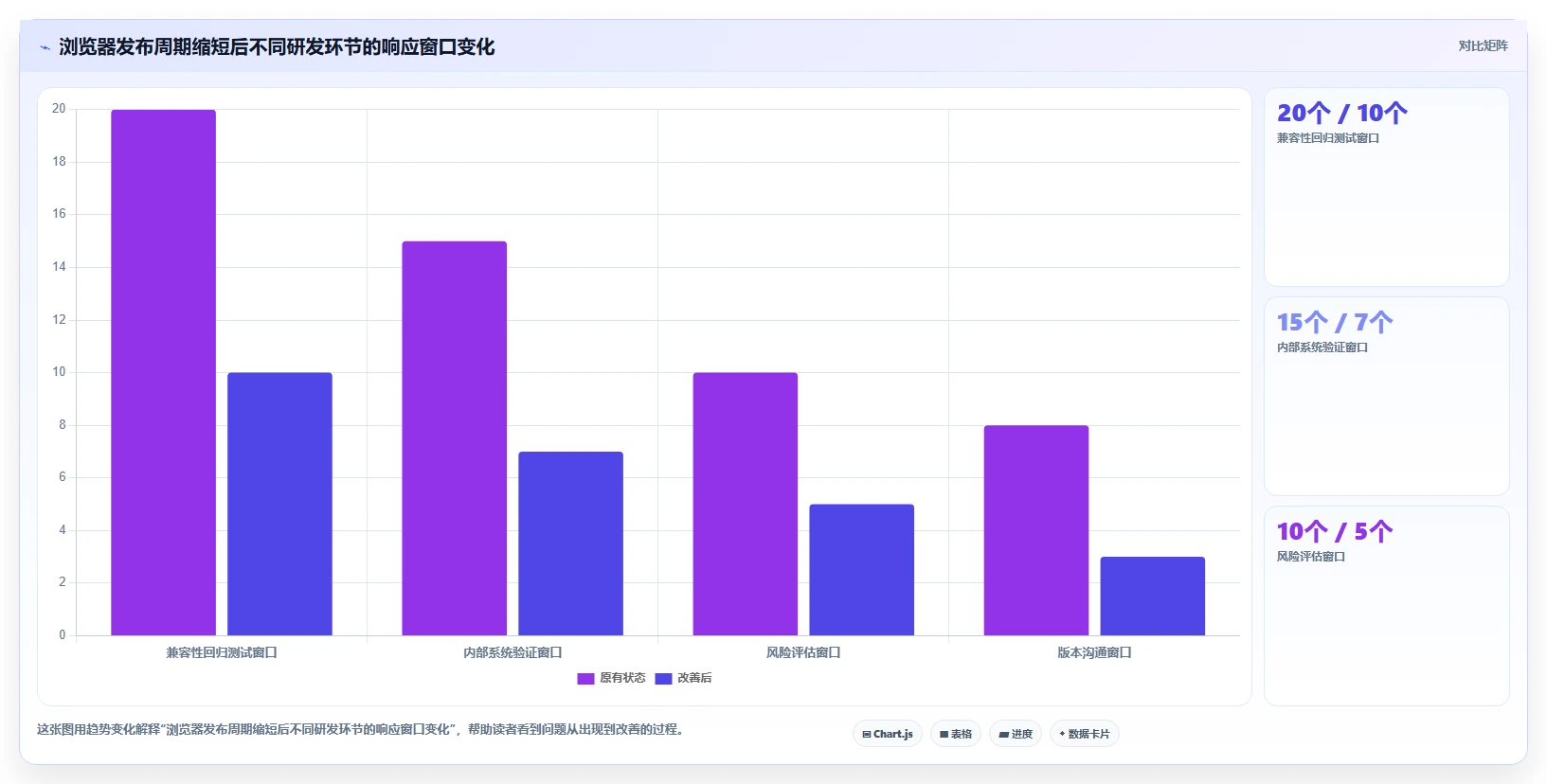The width and height of the screenshot is (1547, 784).
Task: Click the y-axis value 0
Action: [x=63, y=635]
